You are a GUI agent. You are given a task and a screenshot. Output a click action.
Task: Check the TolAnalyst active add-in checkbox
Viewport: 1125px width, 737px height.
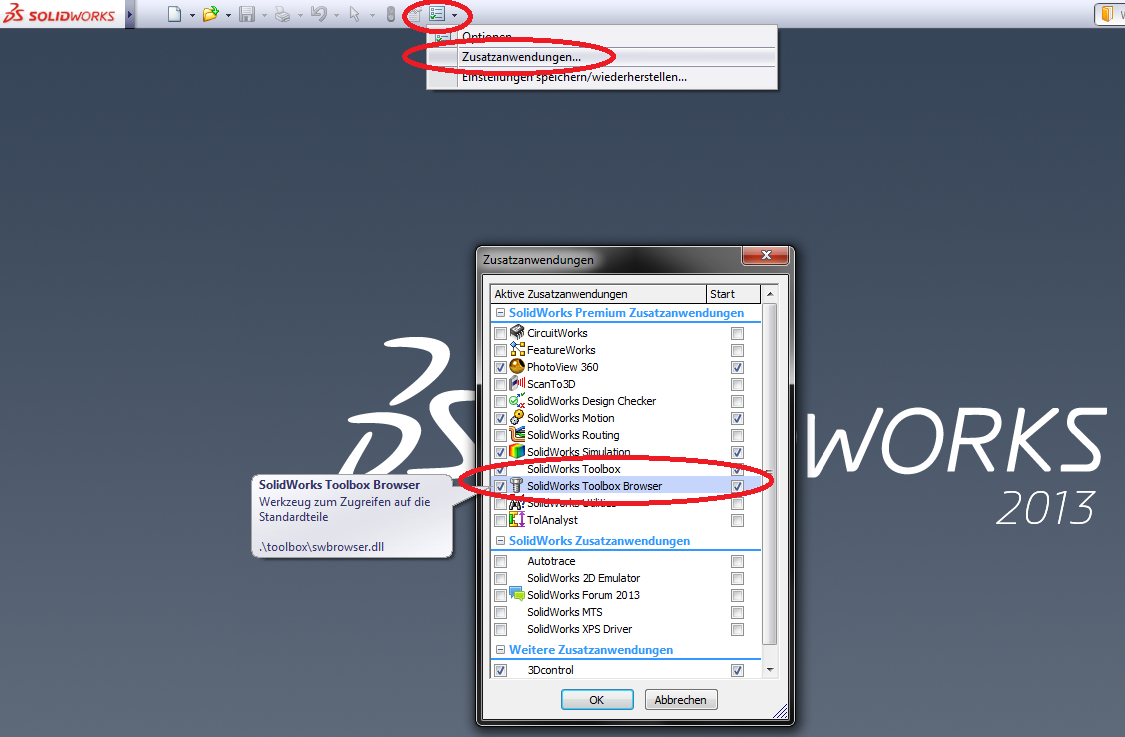click(501, 520)
